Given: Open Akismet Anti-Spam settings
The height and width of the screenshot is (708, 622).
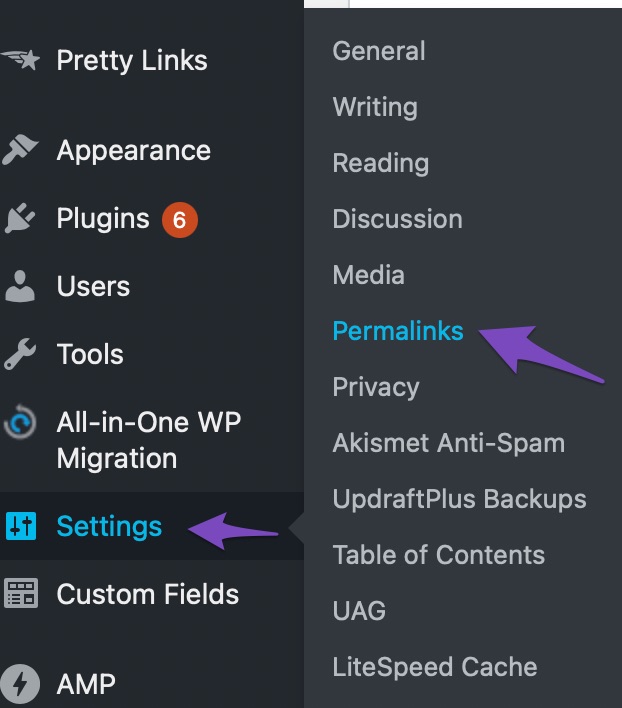Looking at the screenshot, I should coord(449,443).
